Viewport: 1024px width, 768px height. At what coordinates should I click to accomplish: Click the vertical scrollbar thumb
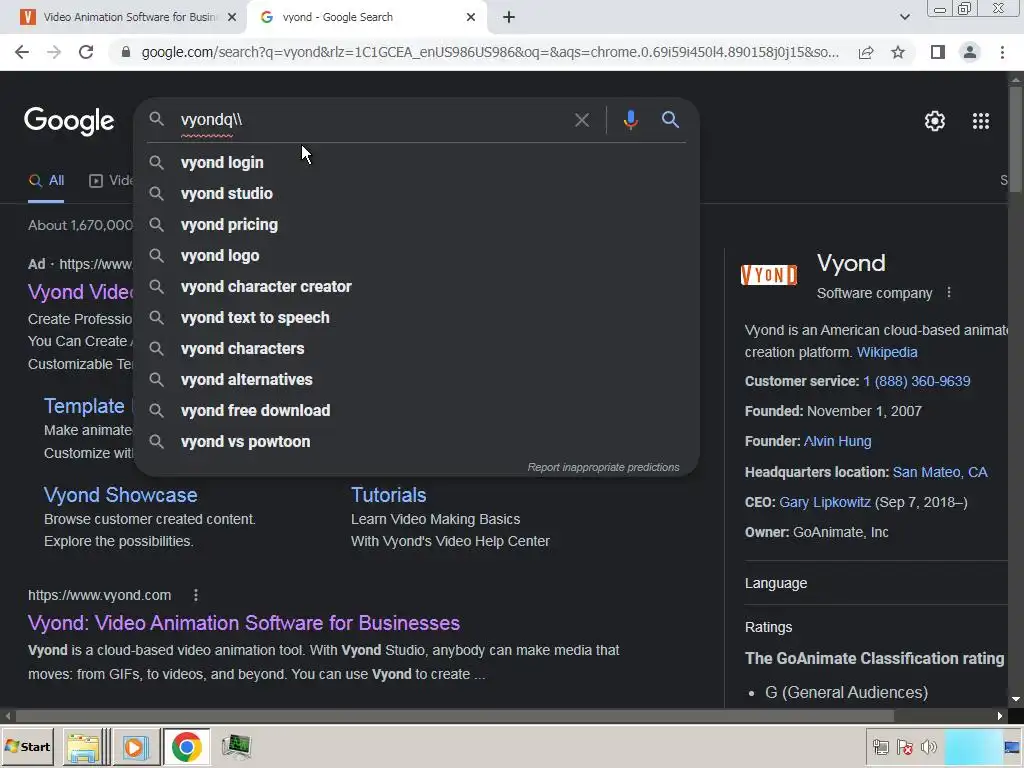pos(1016,138)
